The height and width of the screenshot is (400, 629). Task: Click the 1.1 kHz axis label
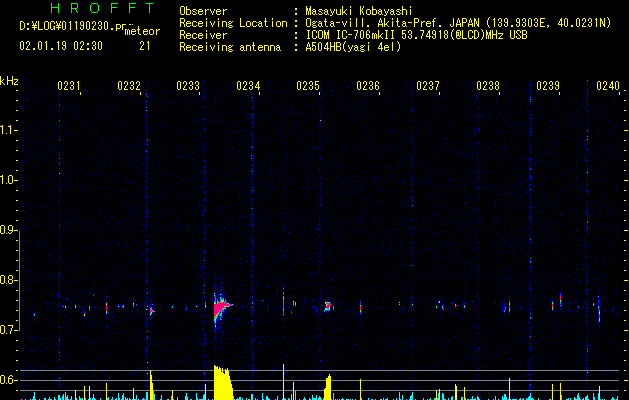point(9,130)
